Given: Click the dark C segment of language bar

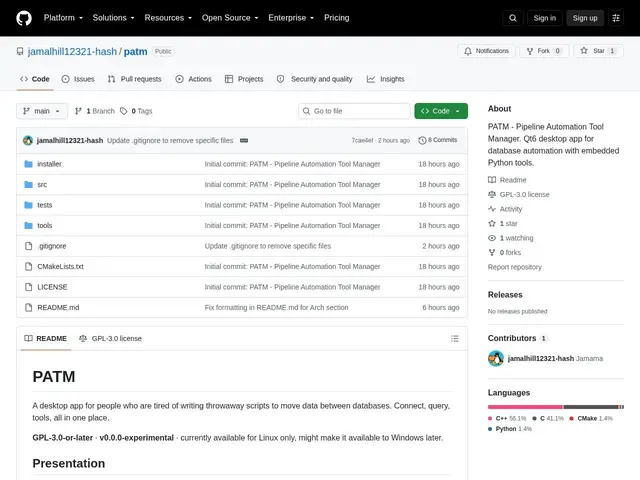Looking at the screenshot, I should click(x=591, y=407).
